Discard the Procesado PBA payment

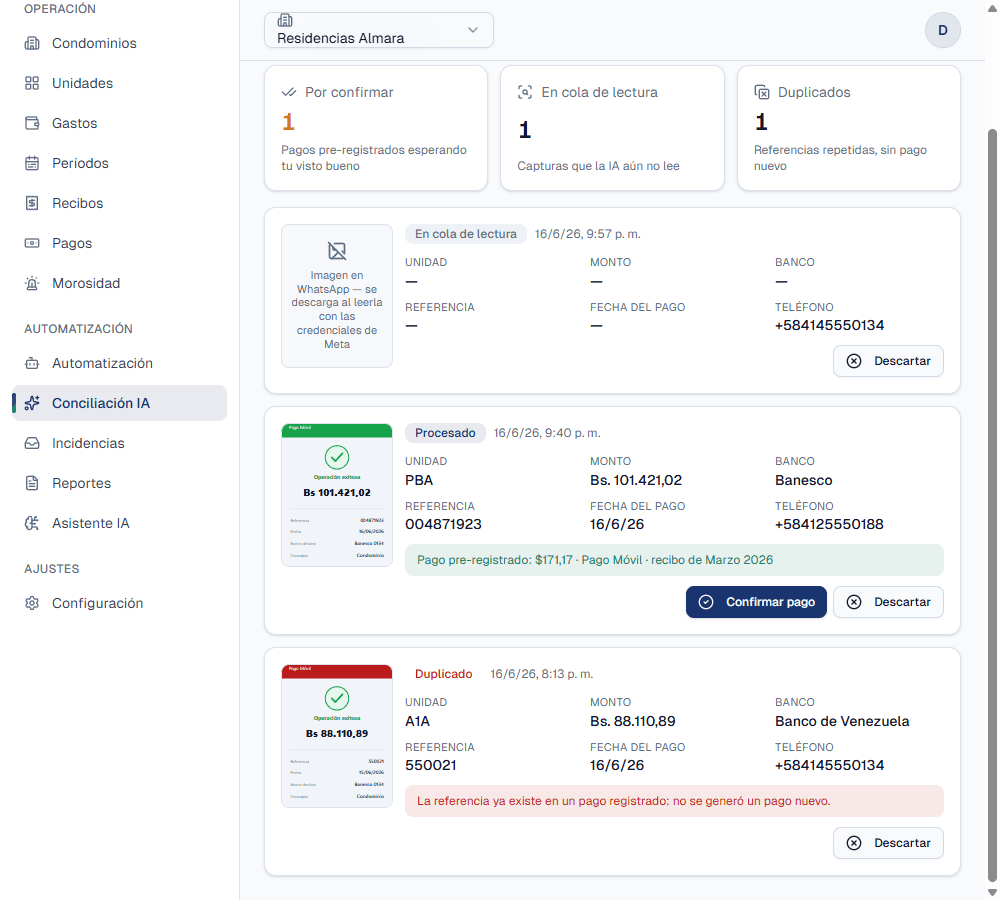888,602
